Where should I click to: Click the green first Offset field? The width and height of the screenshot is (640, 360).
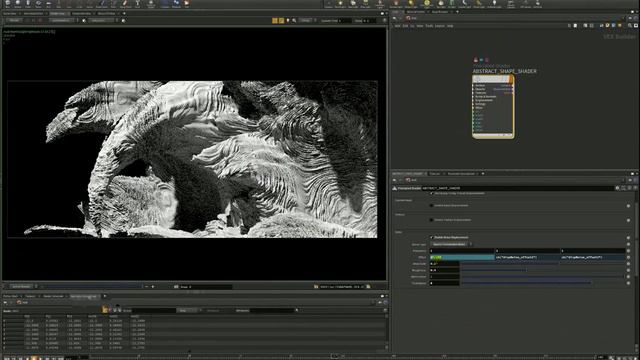(x=462, y=257)
